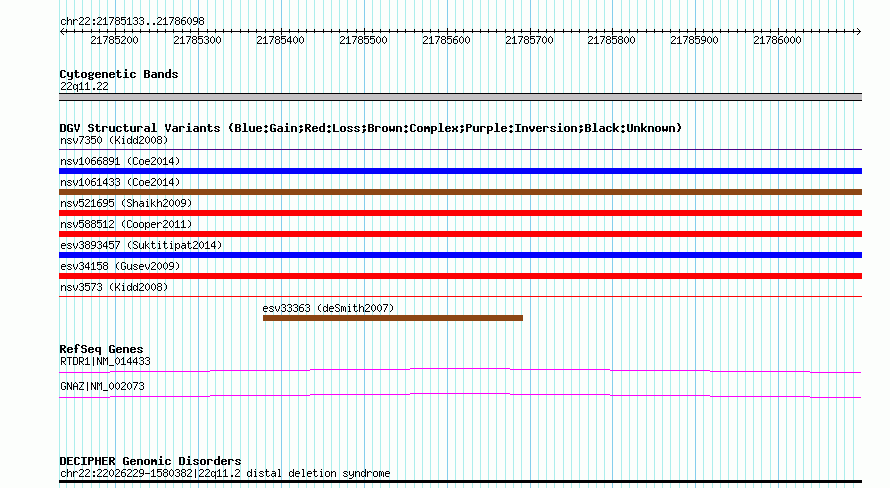
Task: Open the 22q11.2 distal deletion syndrome entry
Action: point(225,473)
